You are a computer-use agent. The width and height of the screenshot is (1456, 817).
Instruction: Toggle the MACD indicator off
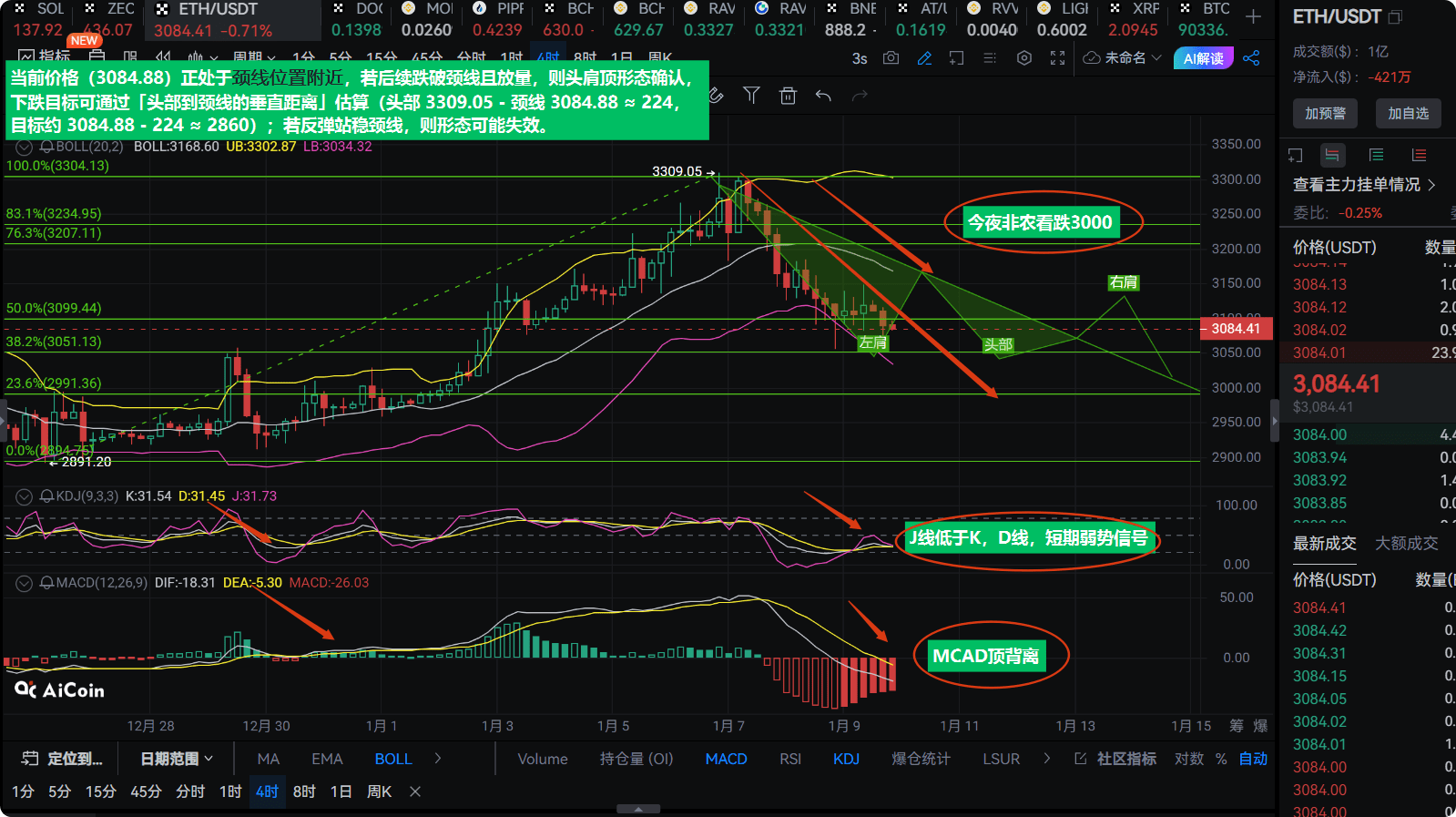coord(726,759)
